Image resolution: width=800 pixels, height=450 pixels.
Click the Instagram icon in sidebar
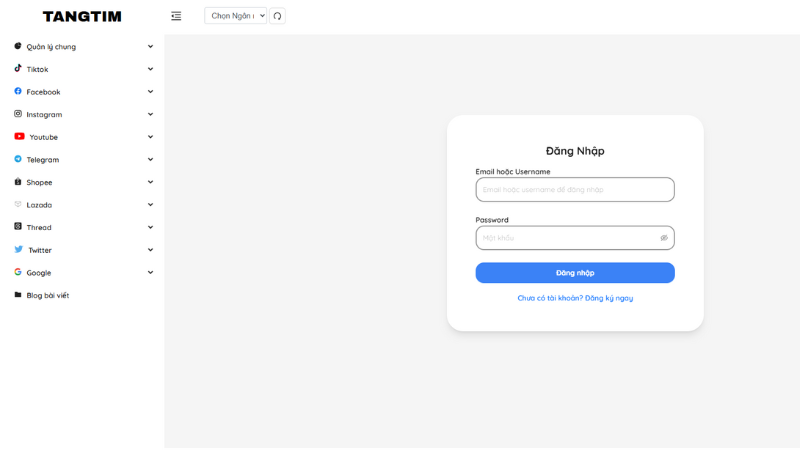point(18,114)
